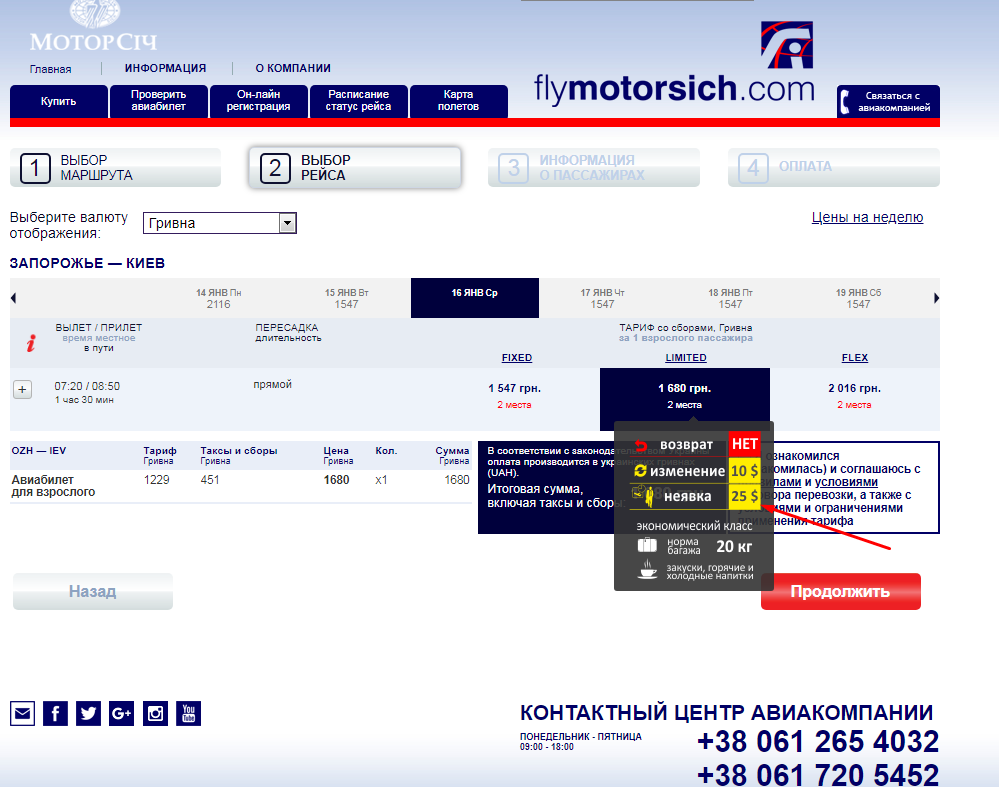The width and height of the screenshot is (999, 787).
Task: Select date 19 ЯНВ Сб 1547
Action: 858,298
